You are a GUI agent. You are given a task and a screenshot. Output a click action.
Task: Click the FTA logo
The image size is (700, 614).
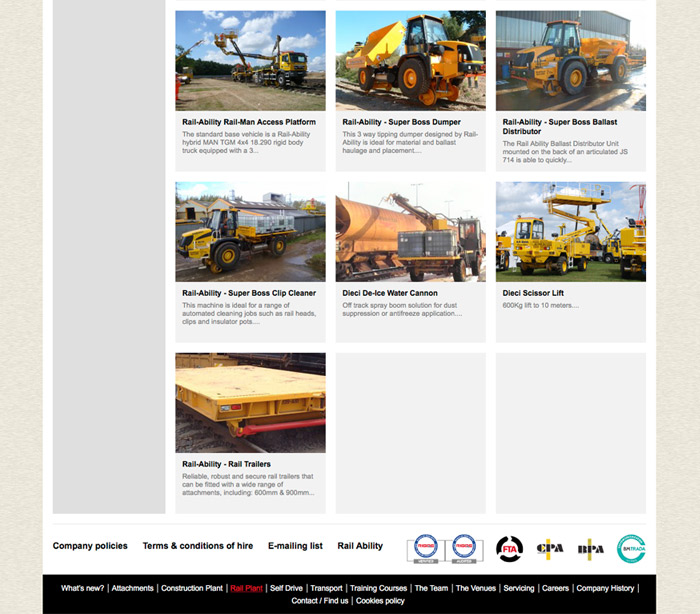[x=509, y=549]
